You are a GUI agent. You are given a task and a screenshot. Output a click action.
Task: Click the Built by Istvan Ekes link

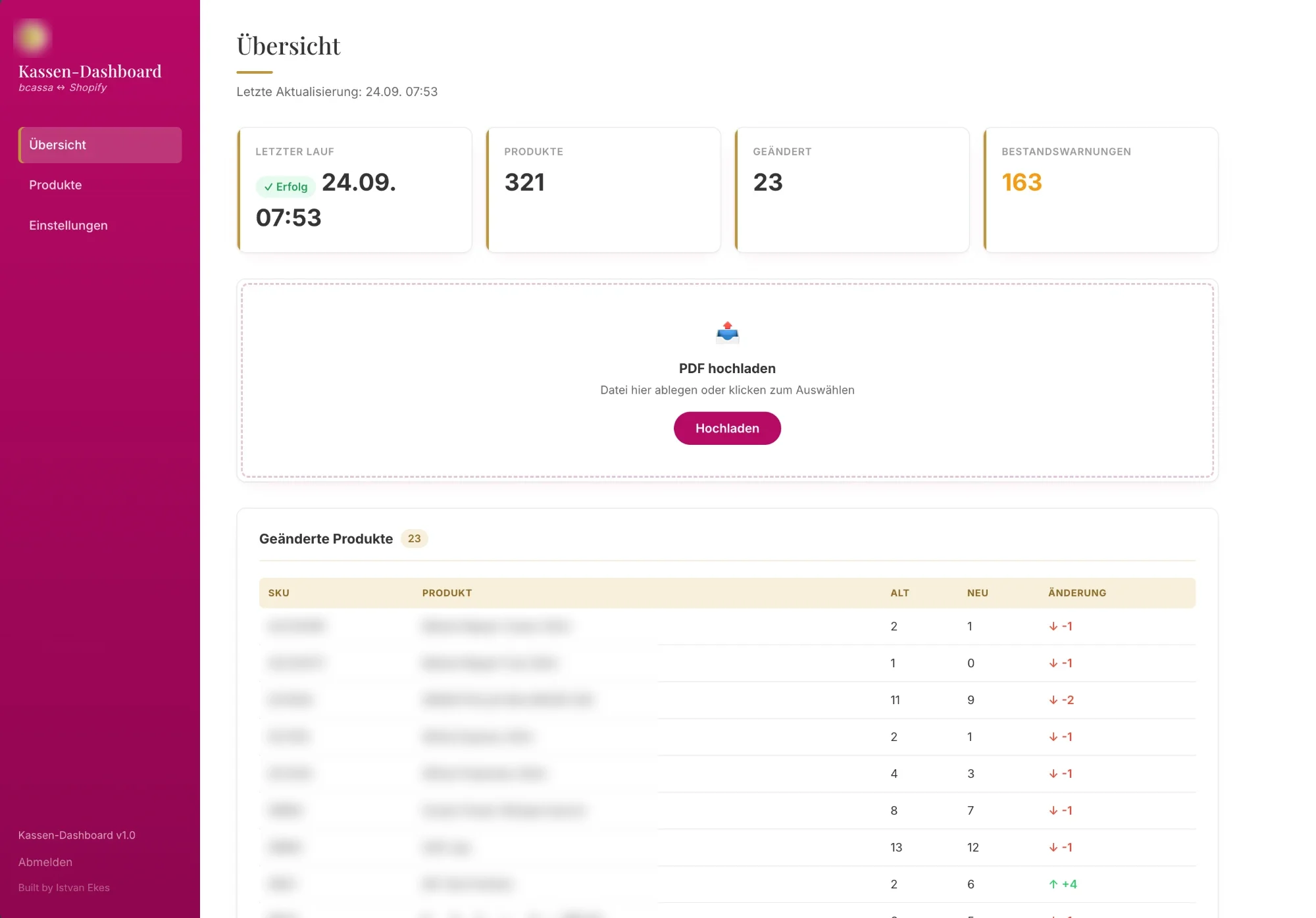coord(64,888)
